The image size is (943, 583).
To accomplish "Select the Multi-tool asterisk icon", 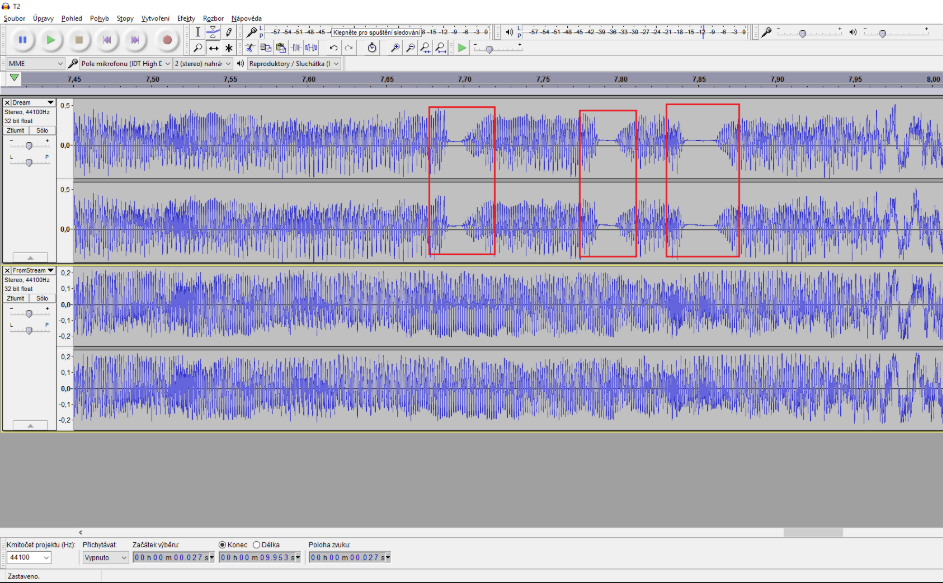I will (229, 47).
